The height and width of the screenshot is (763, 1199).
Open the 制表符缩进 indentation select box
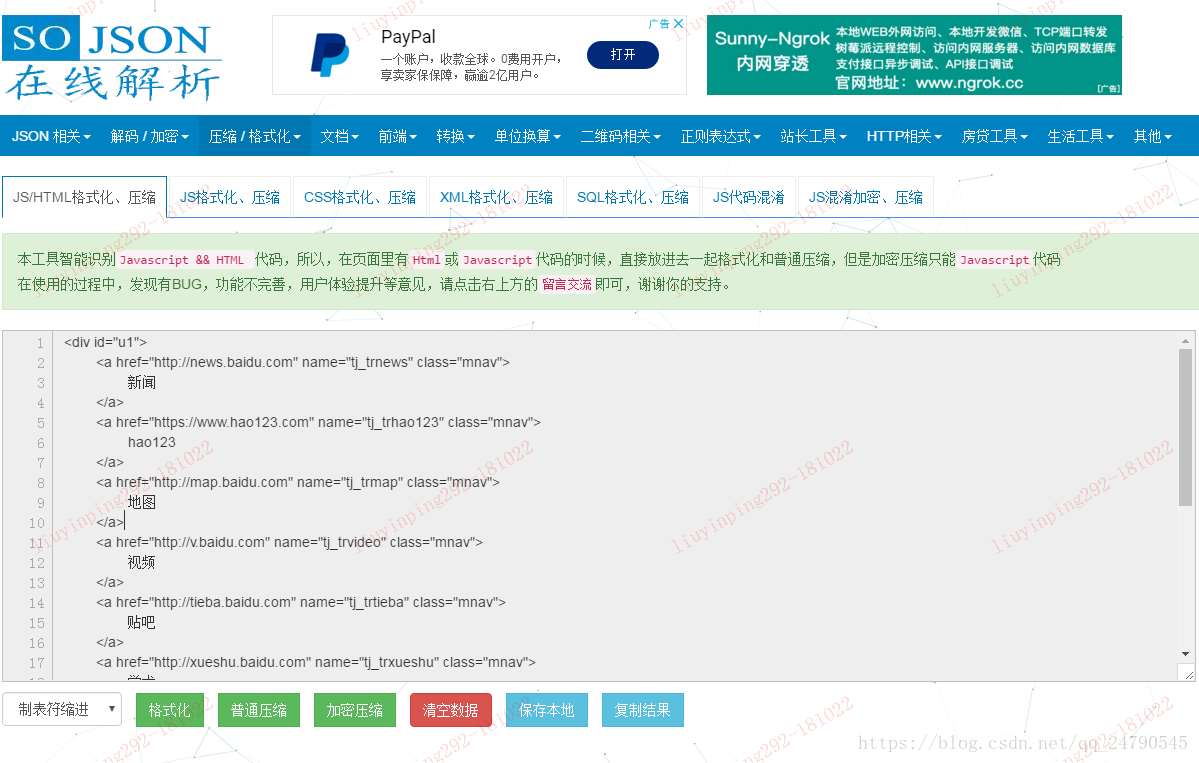(x=62, y=709)
